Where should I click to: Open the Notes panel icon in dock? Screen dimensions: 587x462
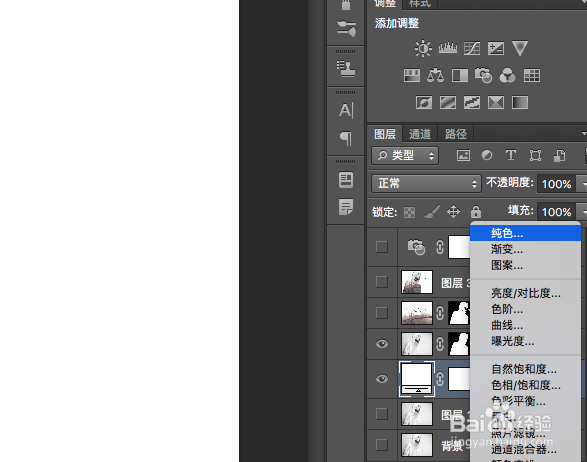tap(346, 207)
